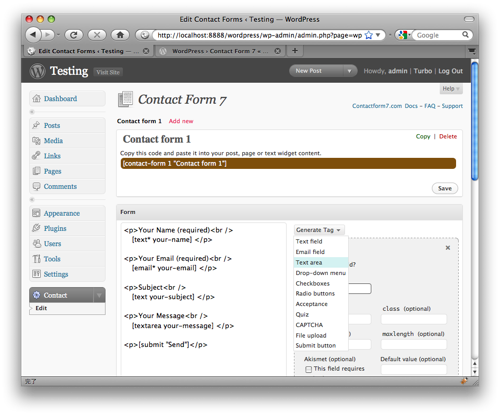Expand the Generate Tag dropdown
The image size is (500, 415).
[319, 230]
